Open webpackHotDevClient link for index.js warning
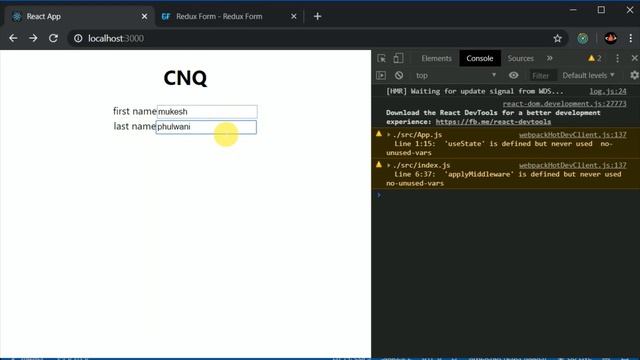Viewport: 640px width, 360px height. coord(573,165)
